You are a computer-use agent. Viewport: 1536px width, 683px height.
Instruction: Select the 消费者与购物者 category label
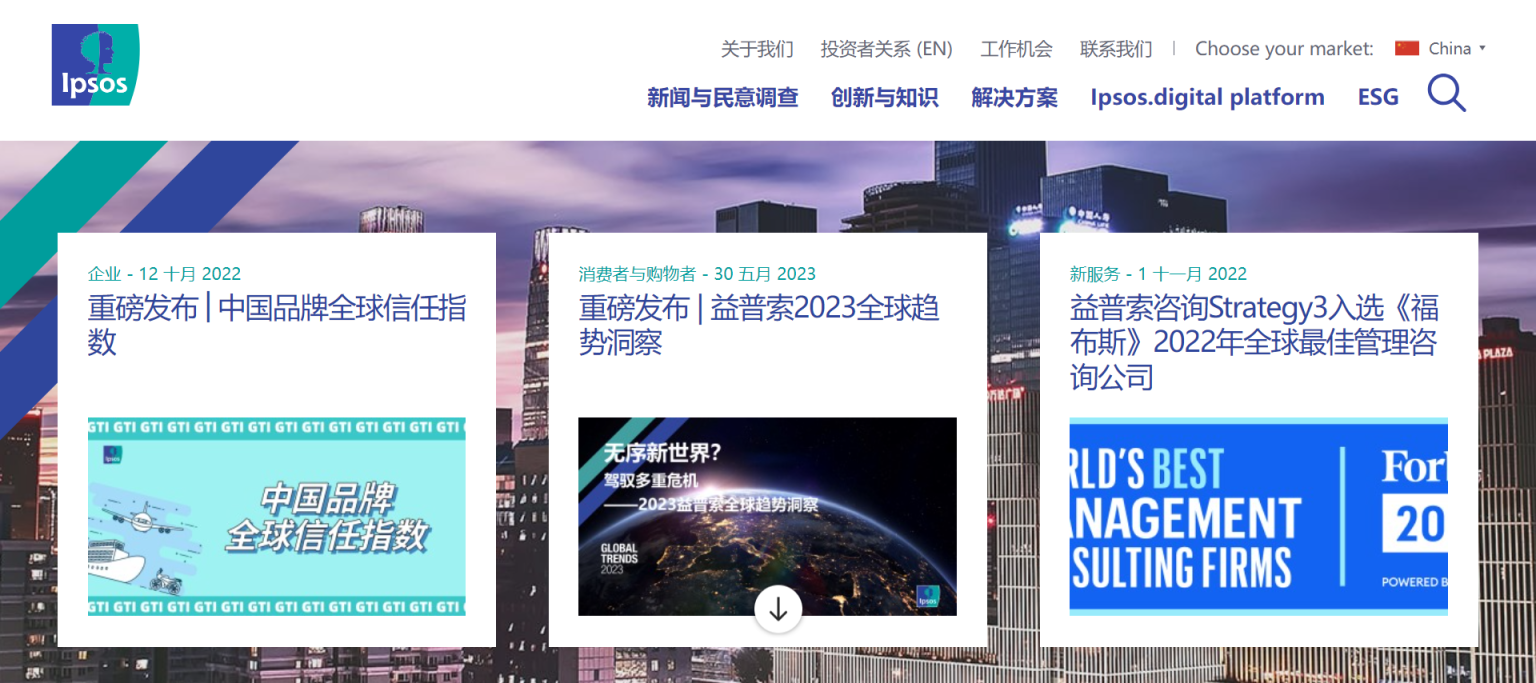click(x=636, y=272)
